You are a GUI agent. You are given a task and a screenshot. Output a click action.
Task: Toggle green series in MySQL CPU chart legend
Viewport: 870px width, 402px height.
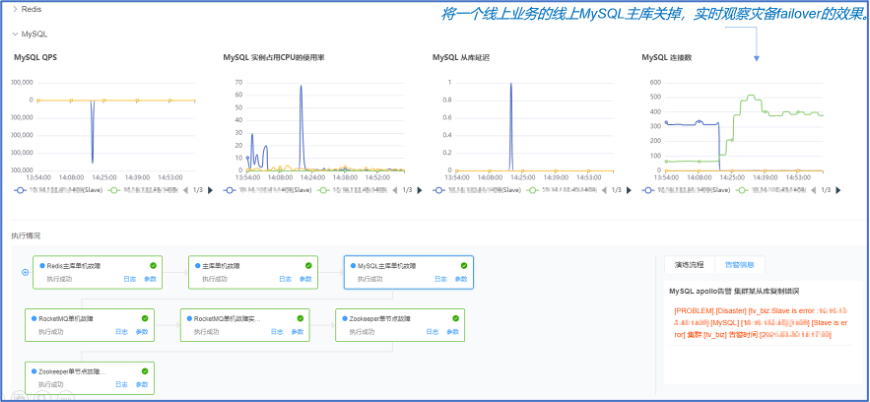click(352, 190)
